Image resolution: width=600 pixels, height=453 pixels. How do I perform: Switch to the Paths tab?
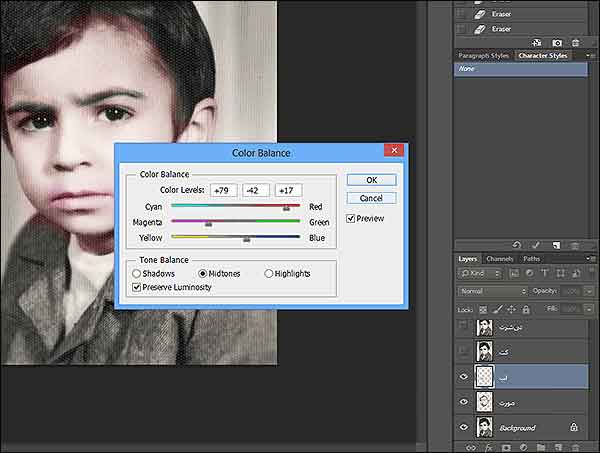tap(532, 259)
